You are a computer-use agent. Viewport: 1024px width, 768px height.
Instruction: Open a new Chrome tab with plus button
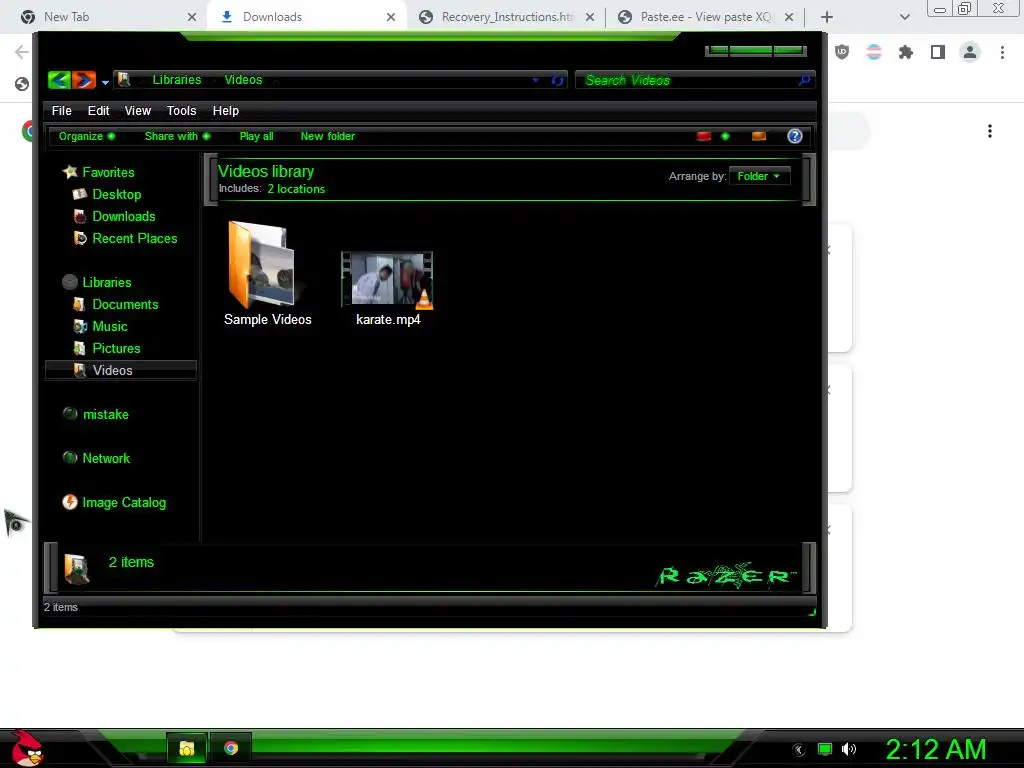pyautogui.click(x=826, y=17)
